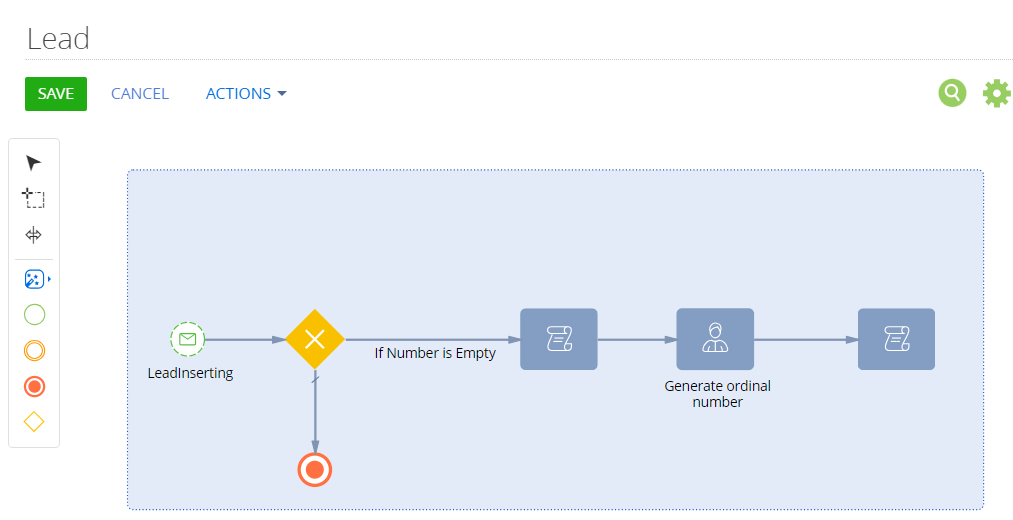Viewport: 1013px width, 520px height.
Task: Pick the yellow gateway diamond tool
Action: tap(34, 422)
